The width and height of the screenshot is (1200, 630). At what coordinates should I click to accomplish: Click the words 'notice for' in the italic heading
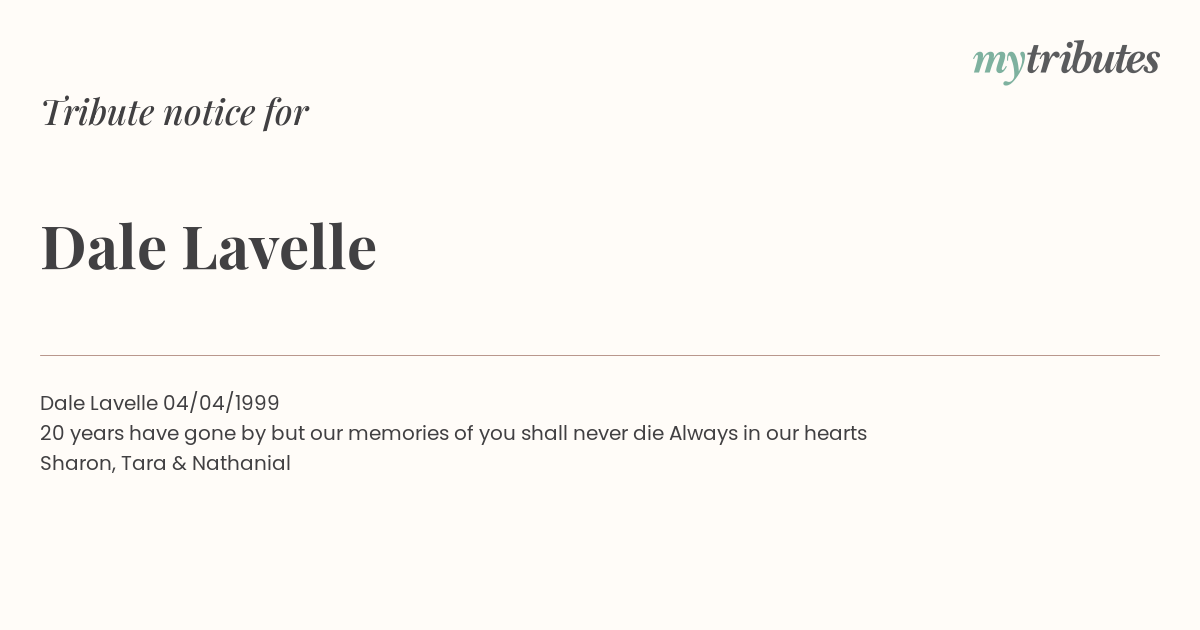[x=236, y=112]
